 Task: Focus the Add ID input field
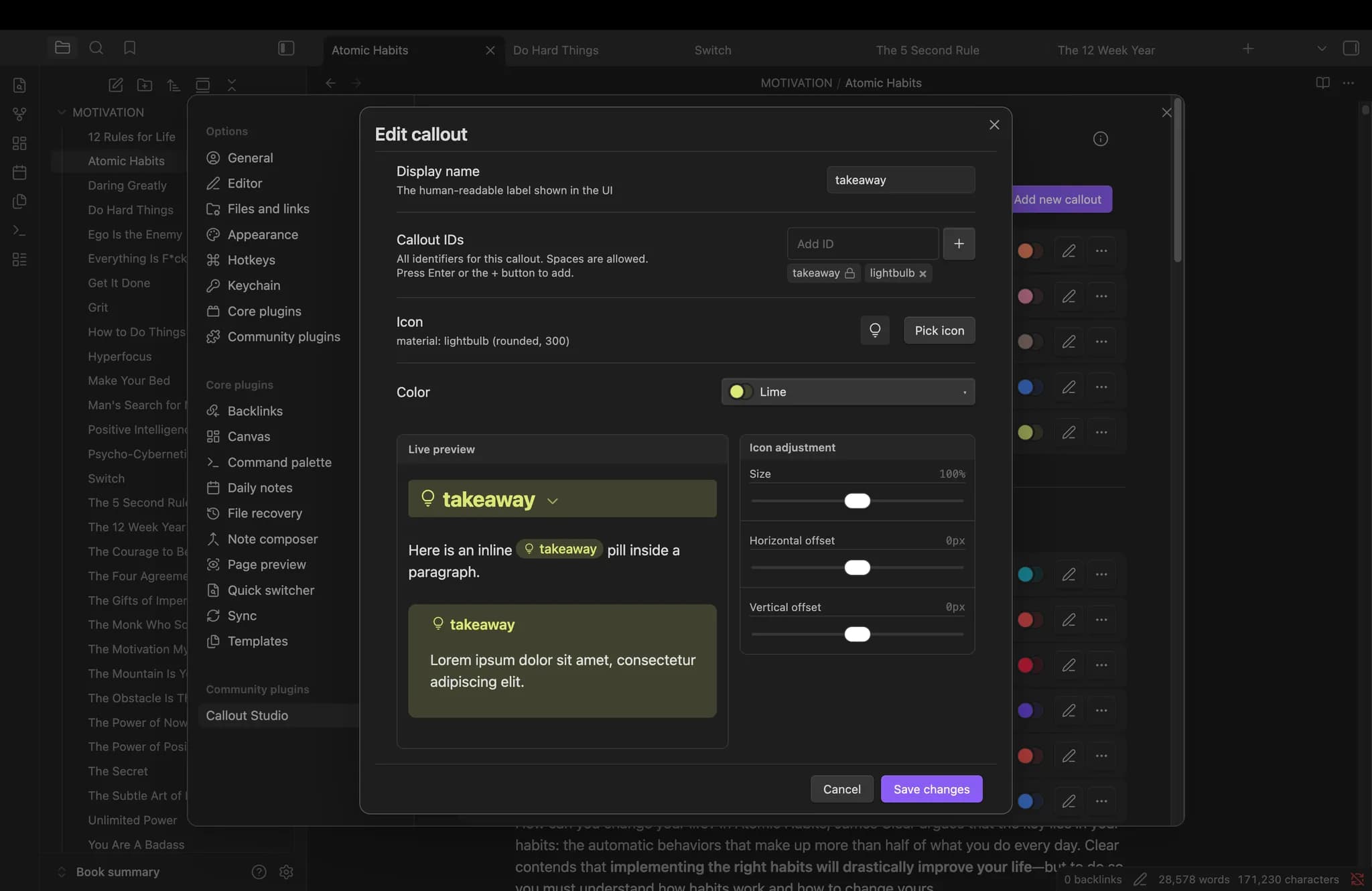pos(862,244)
